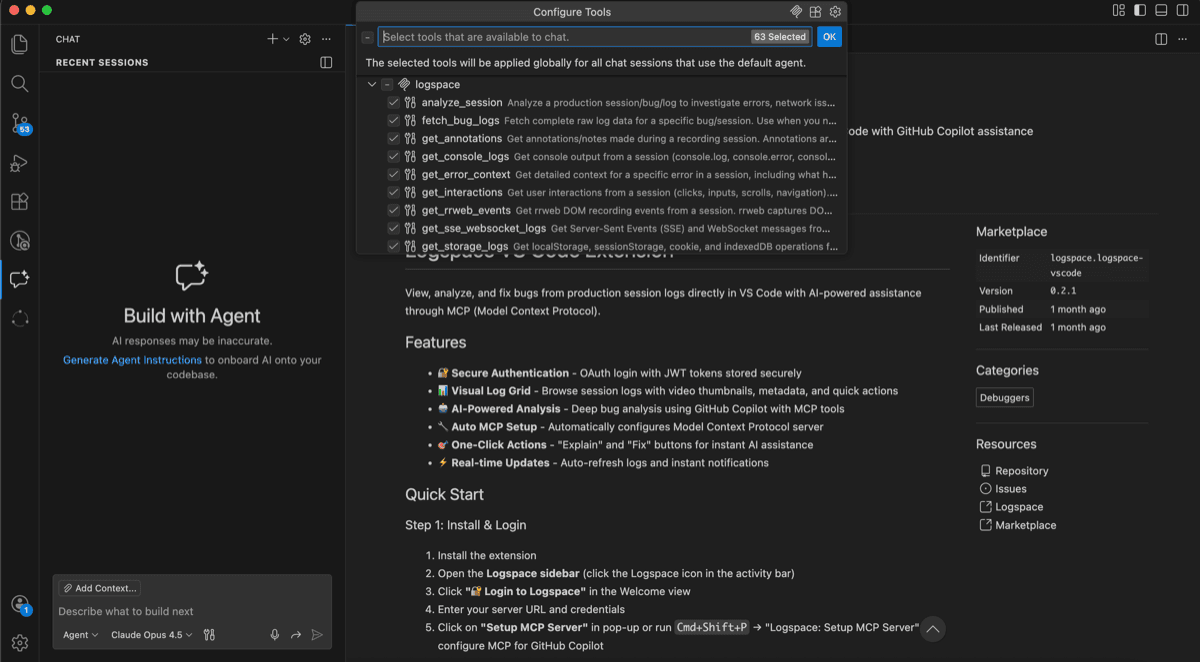Open the Run and Debug view

click(x=19, y=162)
